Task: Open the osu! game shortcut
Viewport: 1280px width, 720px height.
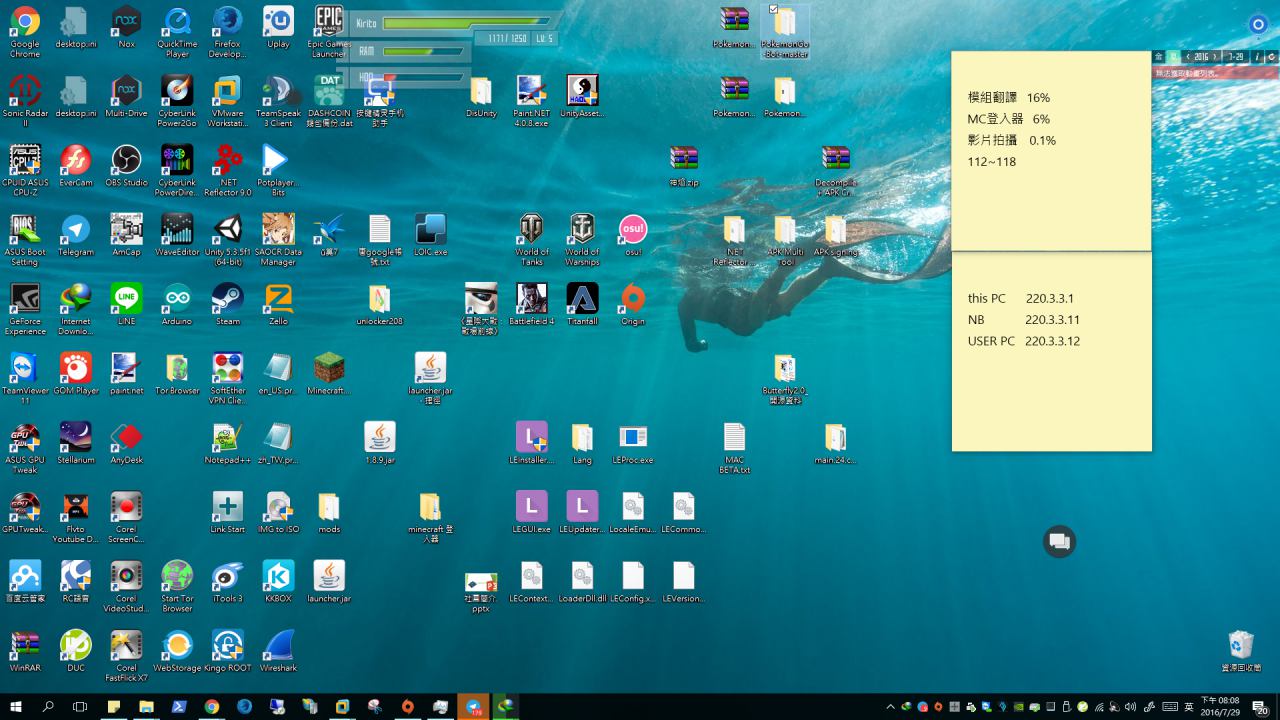Action: point(633,230)
